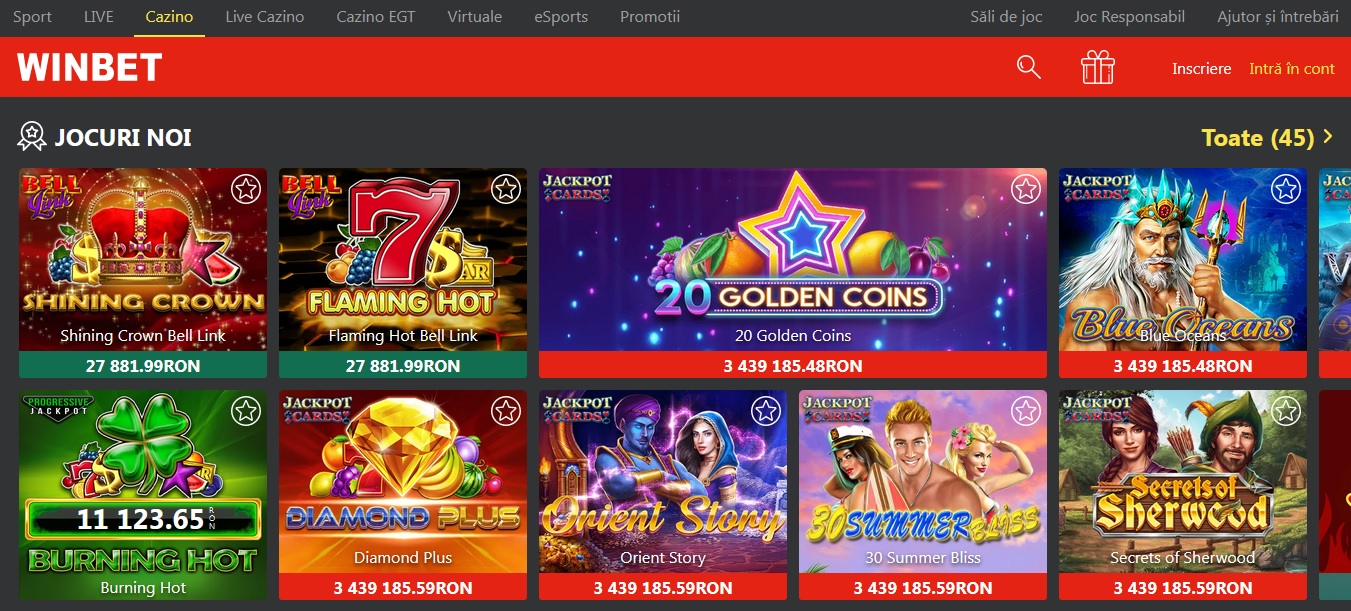Click the gift box promotions icon
Screen dimensions: 1351x611
point(1098,67)
